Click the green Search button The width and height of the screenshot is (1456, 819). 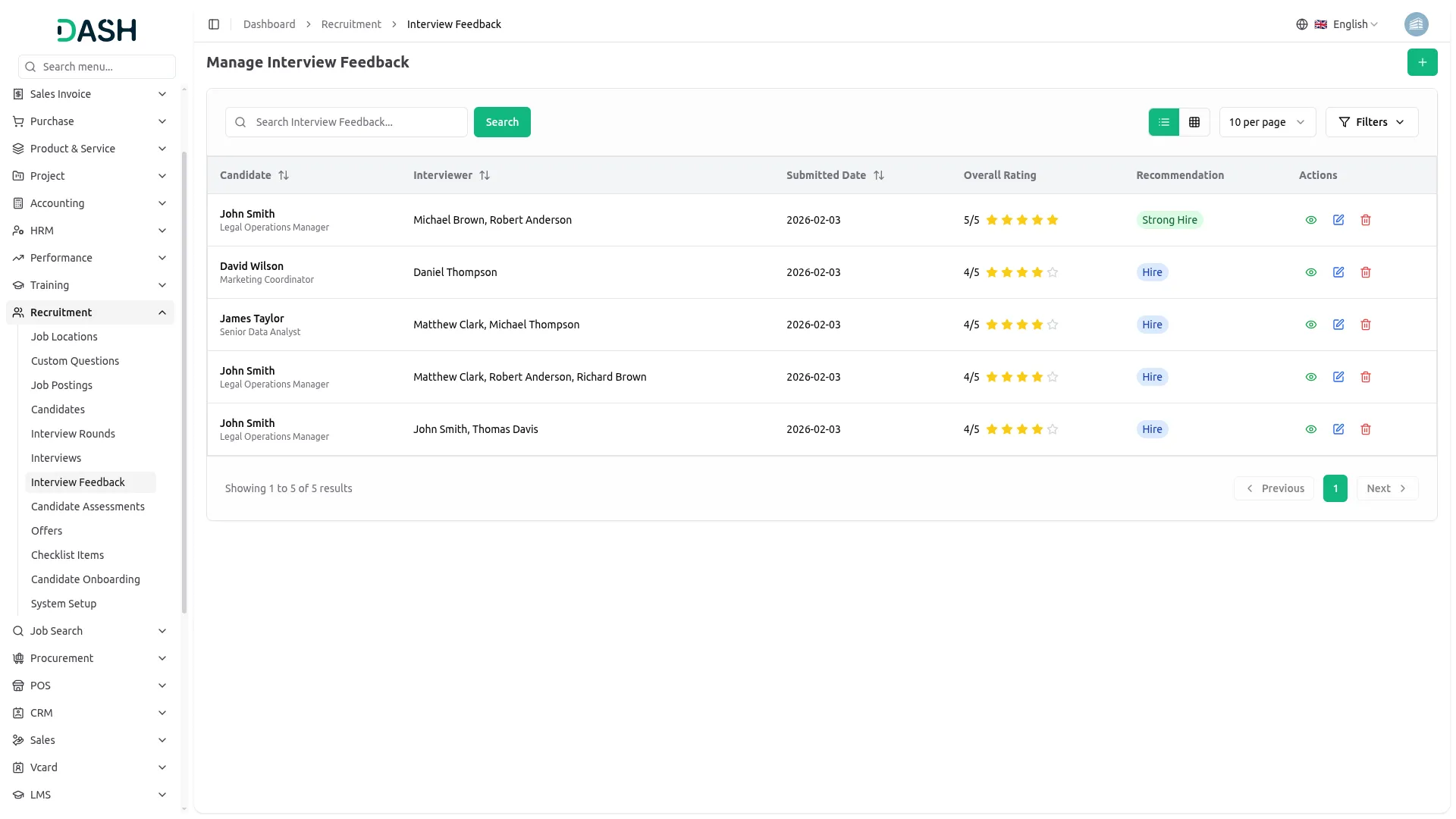pos(502,122)
